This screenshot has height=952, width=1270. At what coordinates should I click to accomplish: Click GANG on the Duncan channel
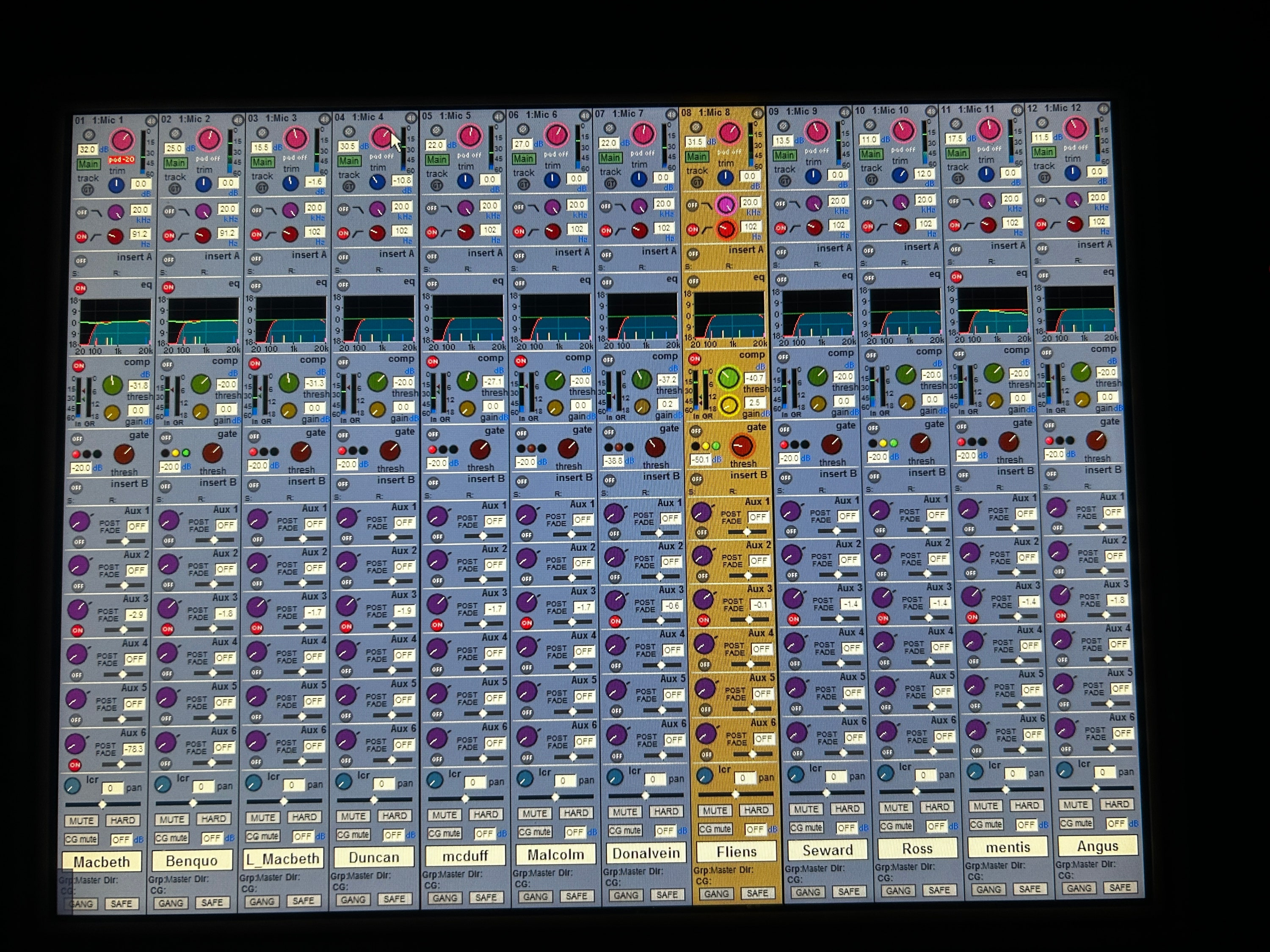[353, 900]
